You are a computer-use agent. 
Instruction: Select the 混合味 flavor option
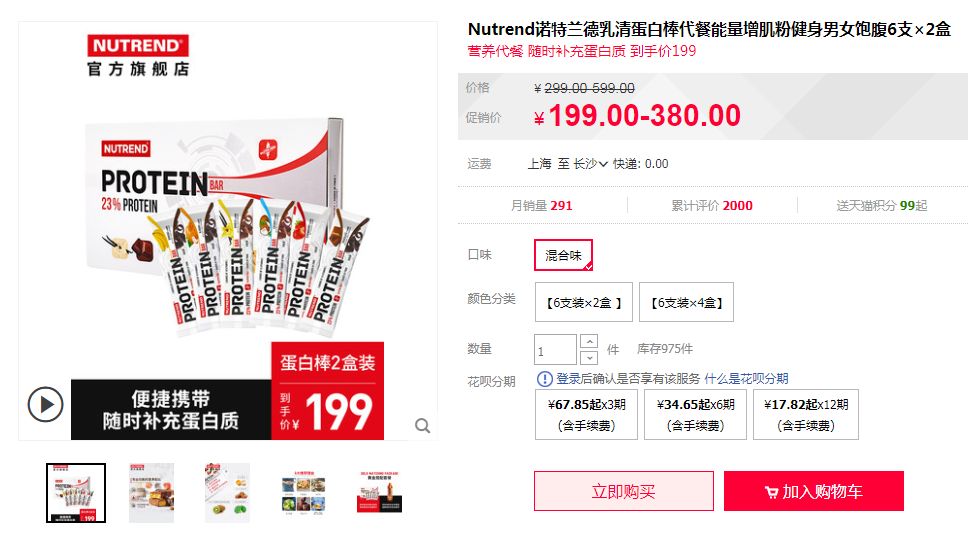point(563,255)
